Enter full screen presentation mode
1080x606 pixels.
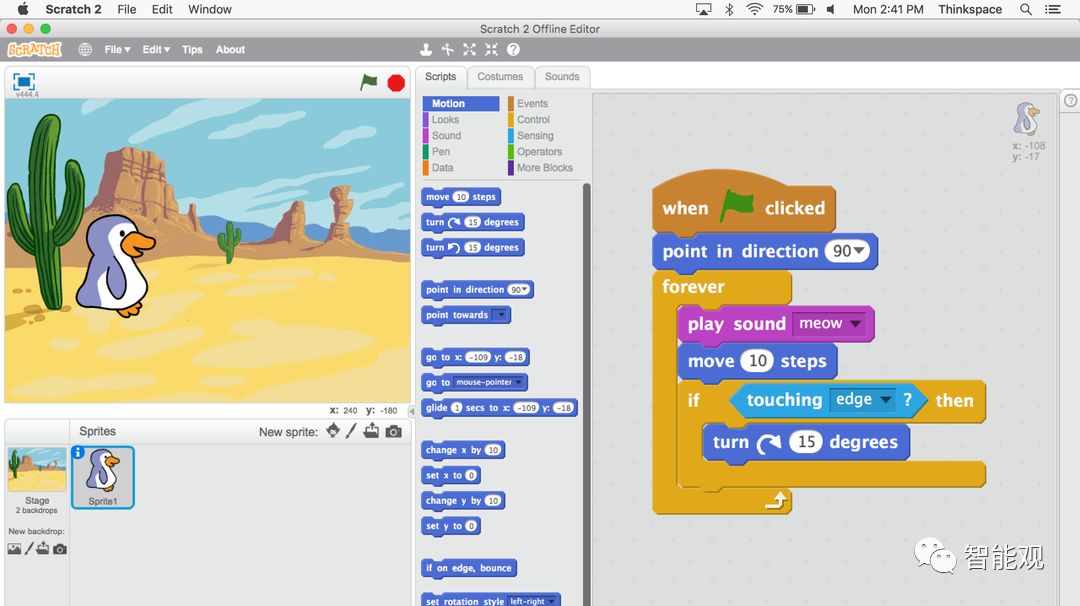pos(24,81)
